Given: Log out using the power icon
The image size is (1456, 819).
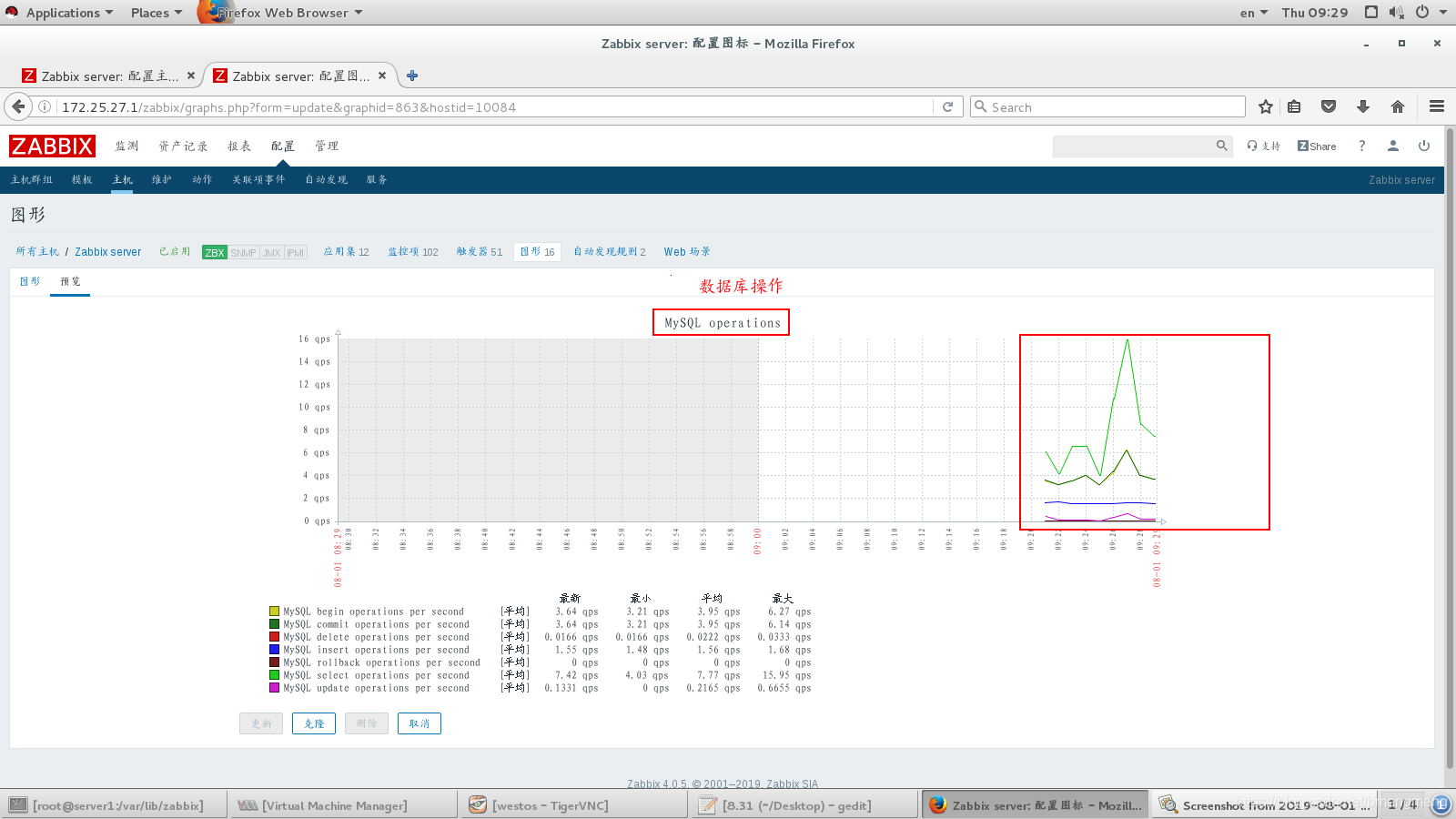Looking at the screenshot, I should click(1424, 146).
